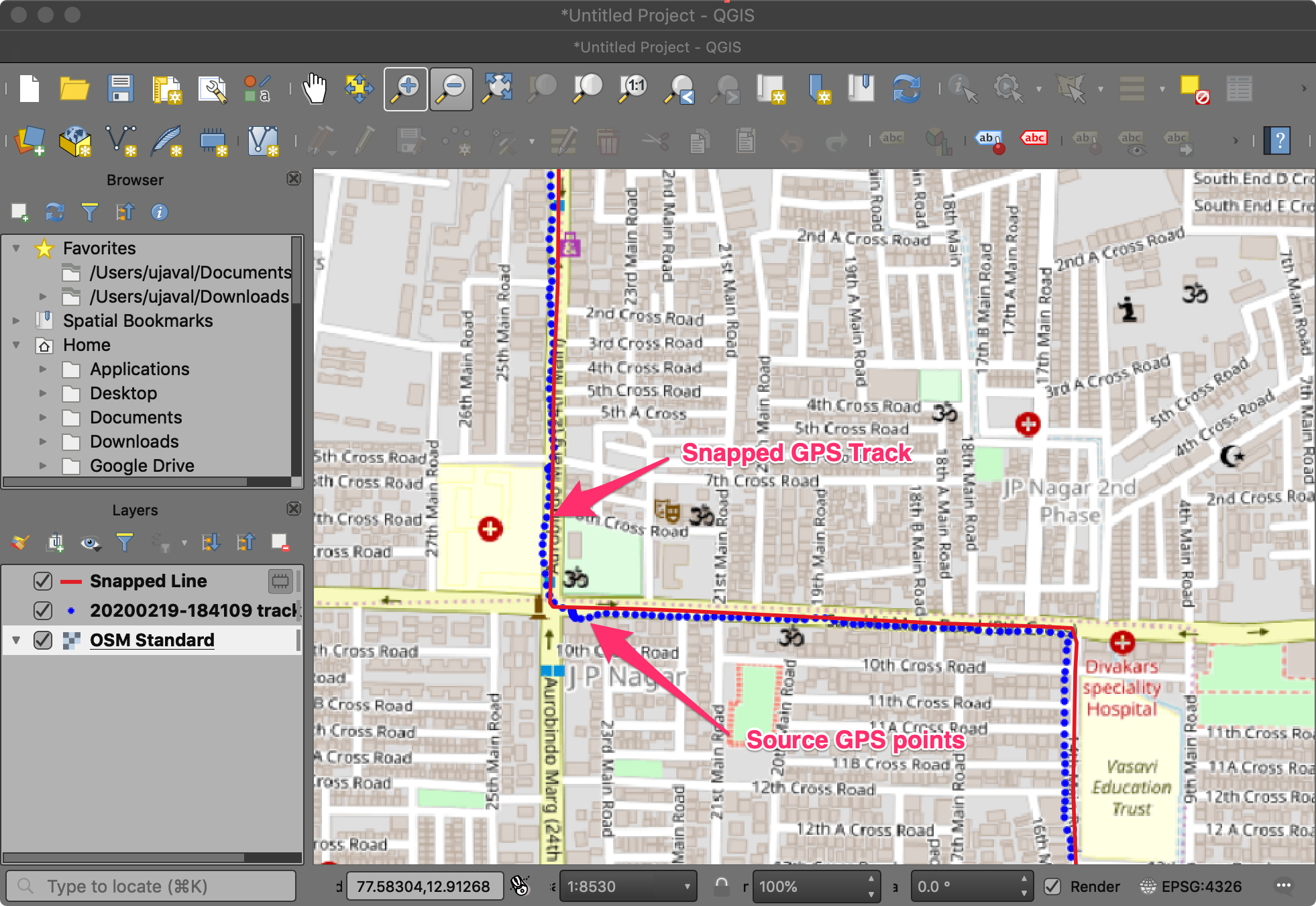1316x906 pixels.
Task: Select the Downloads folder in Browser
Action: coord(134,442)
